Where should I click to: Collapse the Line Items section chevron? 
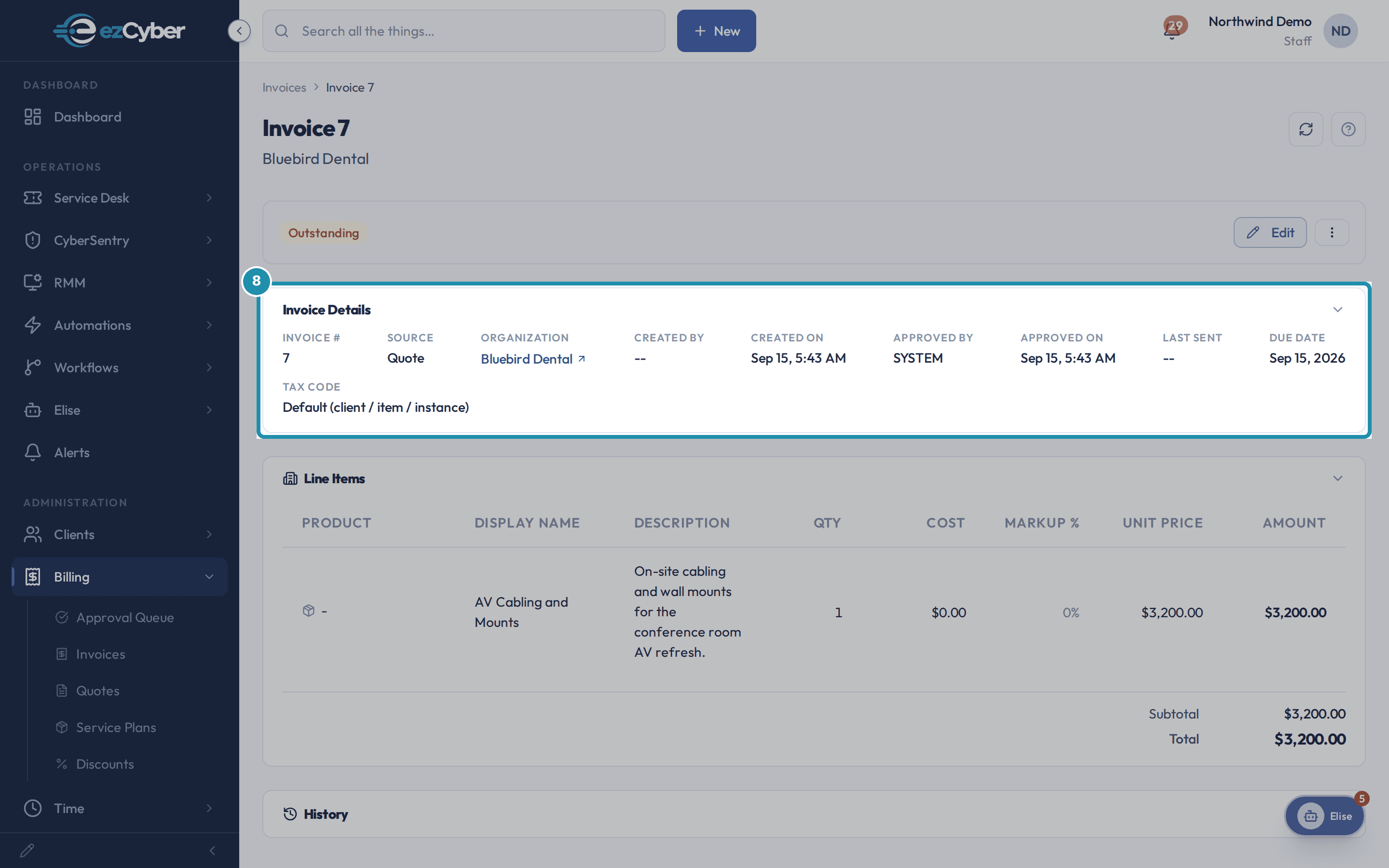(x=1337, y=478)
